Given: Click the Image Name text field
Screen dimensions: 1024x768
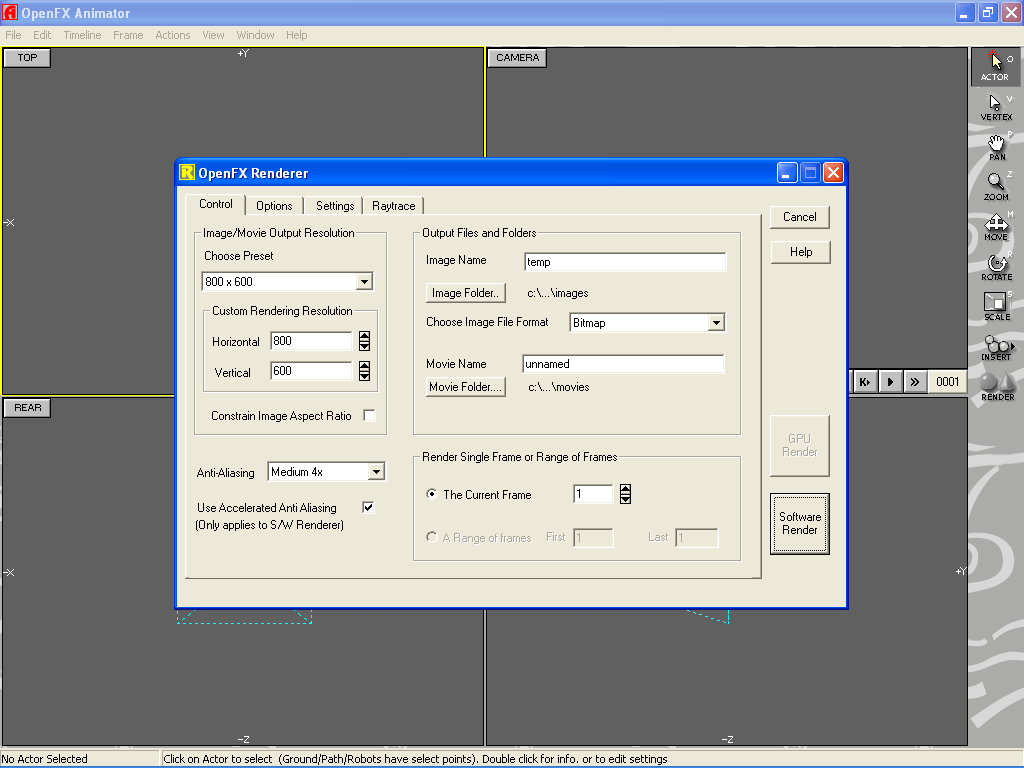Looking at the screenshot, I should pyautogui.click(x=625, y=262).
